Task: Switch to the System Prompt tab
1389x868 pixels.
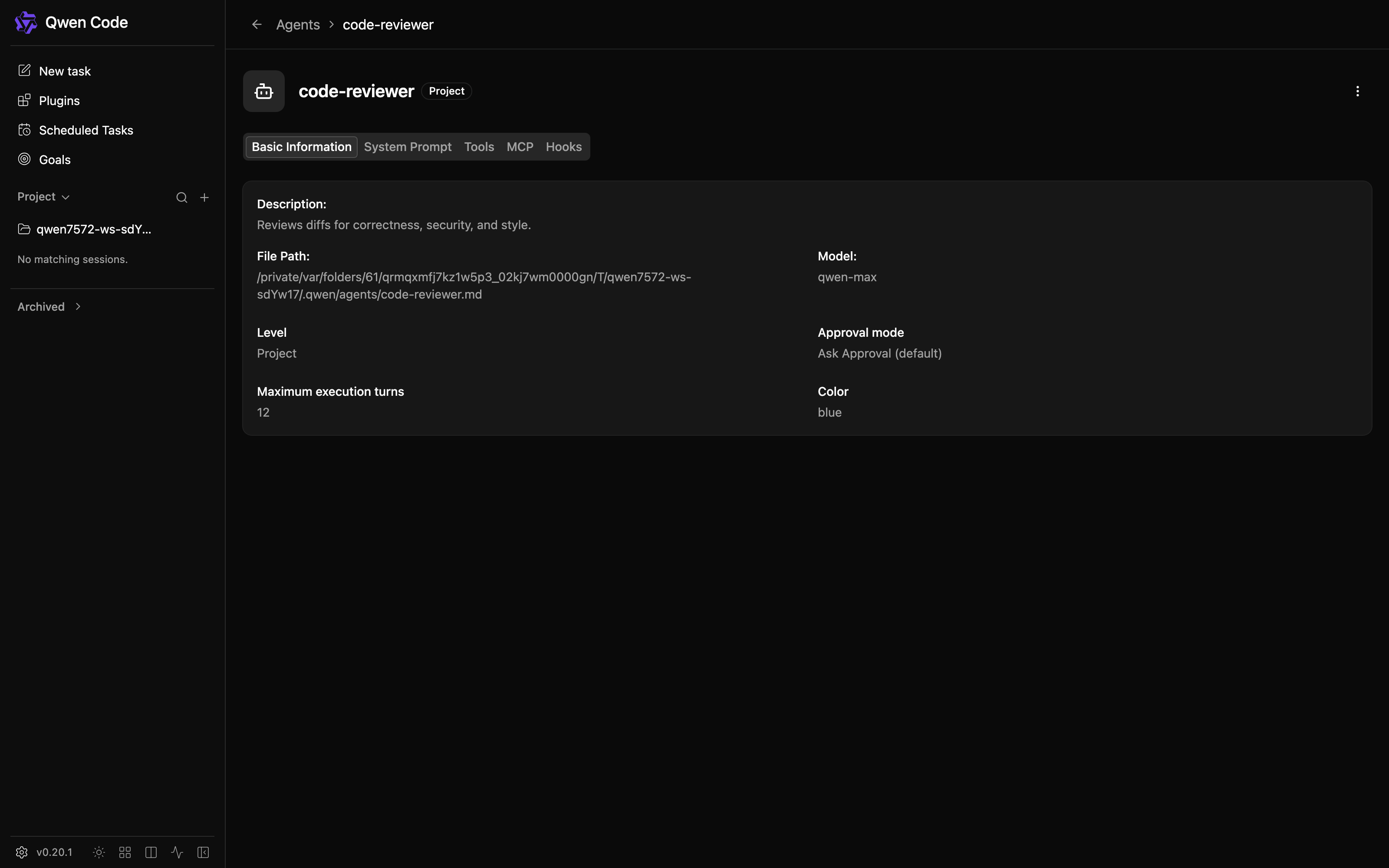Action: 408,147
